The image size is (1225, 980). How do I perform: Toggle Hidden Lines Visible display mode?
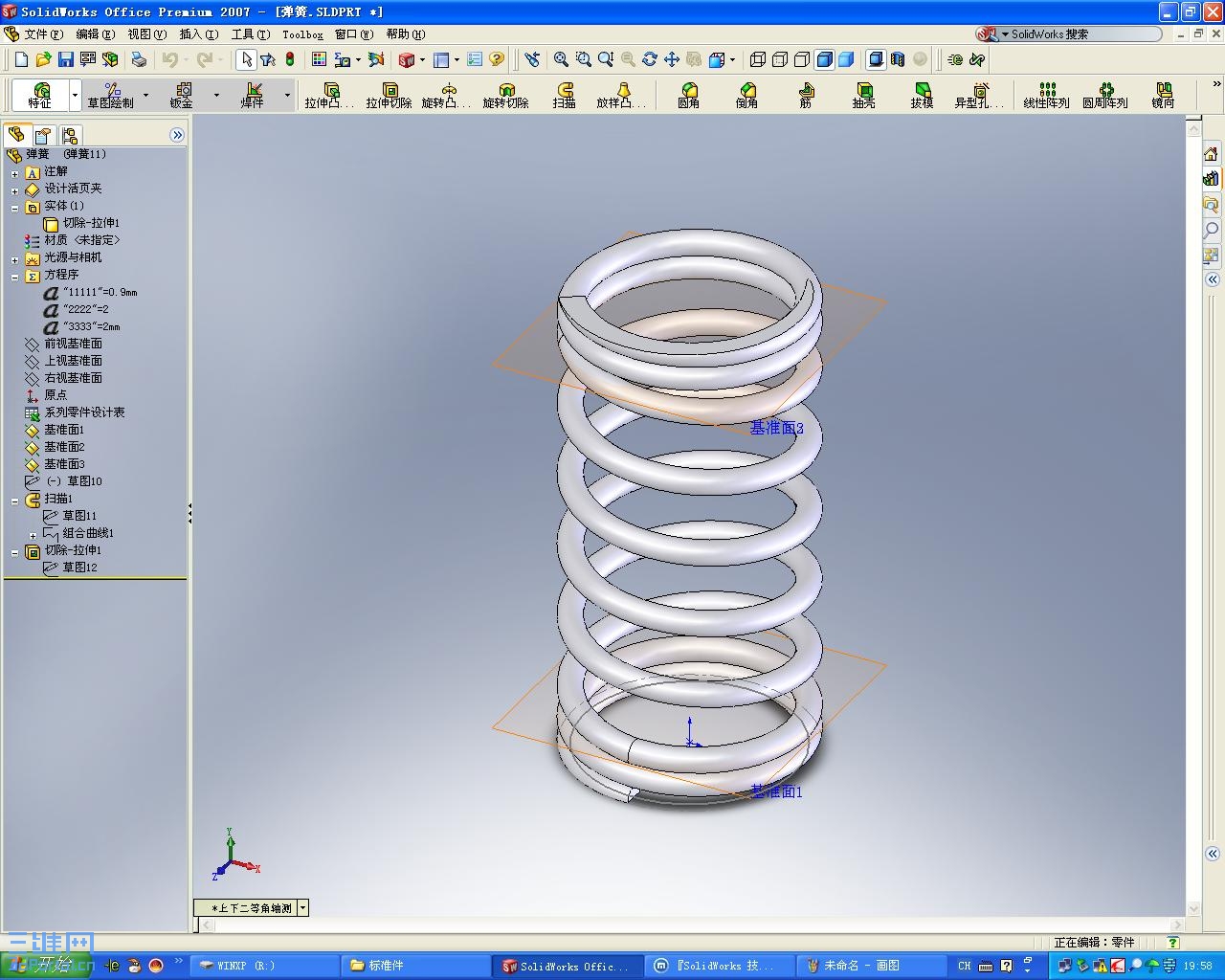click(780, 59)
